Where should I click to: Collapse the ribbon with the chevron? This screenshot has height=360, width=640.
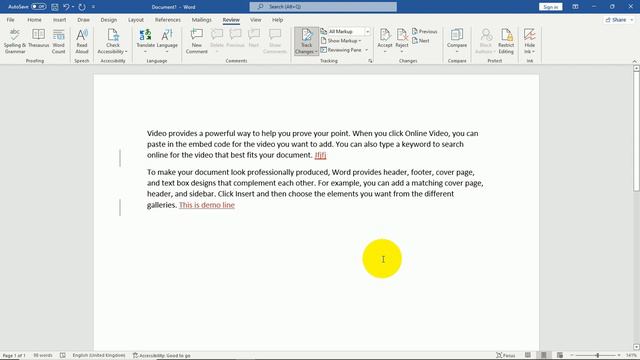pos(634,61)
